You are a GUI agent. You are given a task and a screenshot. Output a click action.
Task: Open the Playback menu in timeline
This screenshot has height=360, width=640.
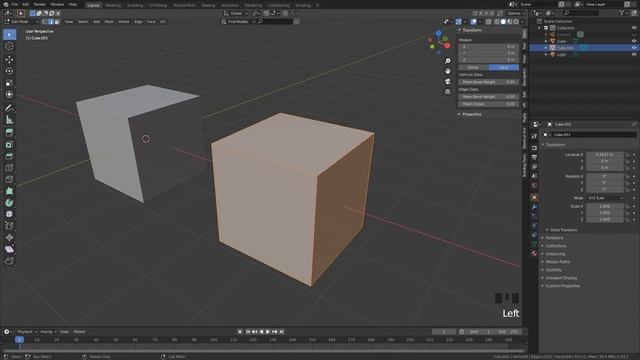click(27, 332)
